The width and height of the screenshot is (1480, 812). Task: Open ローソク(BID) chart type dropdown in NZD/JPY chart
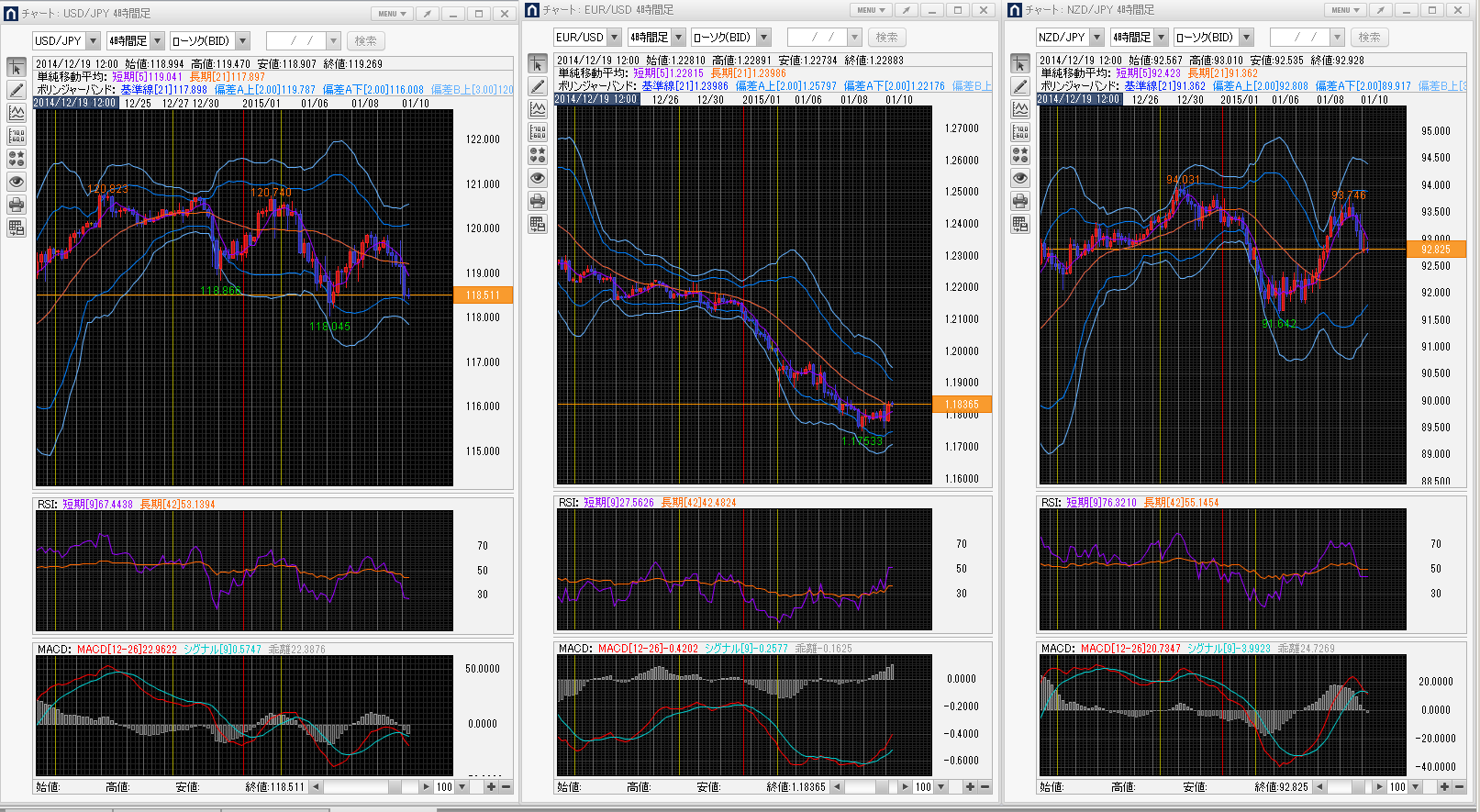(x=1246, y=38)
